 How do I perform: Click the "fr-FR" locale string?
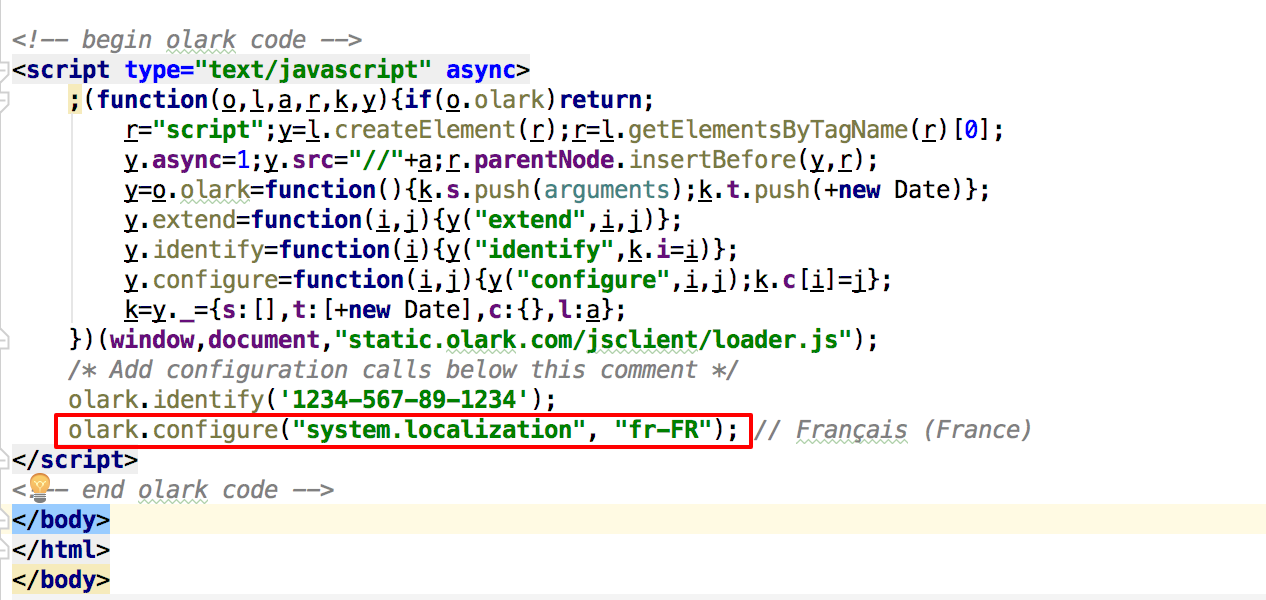(663, 430)
